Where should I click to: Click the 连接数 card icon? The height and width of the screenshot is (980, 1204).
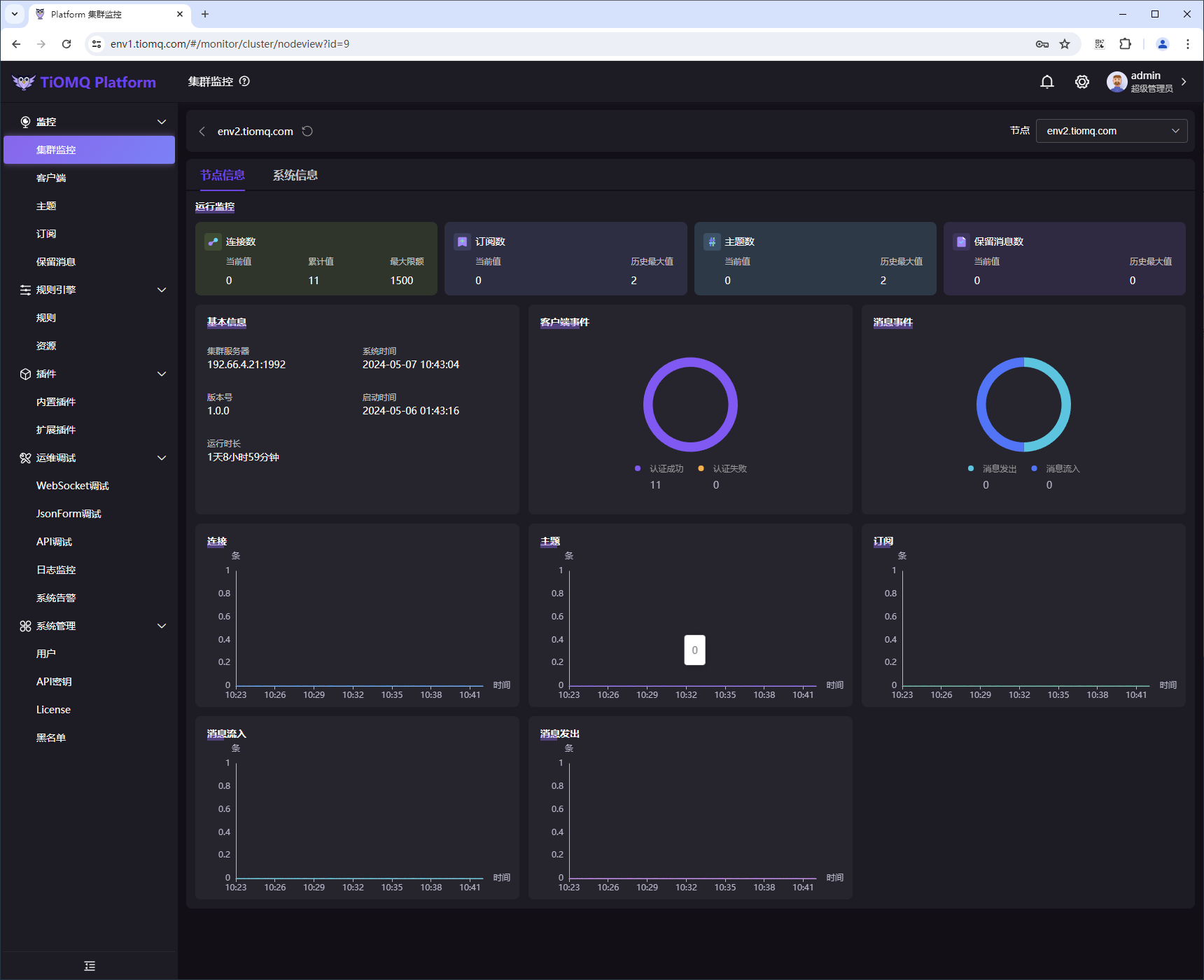coord(213,241)
